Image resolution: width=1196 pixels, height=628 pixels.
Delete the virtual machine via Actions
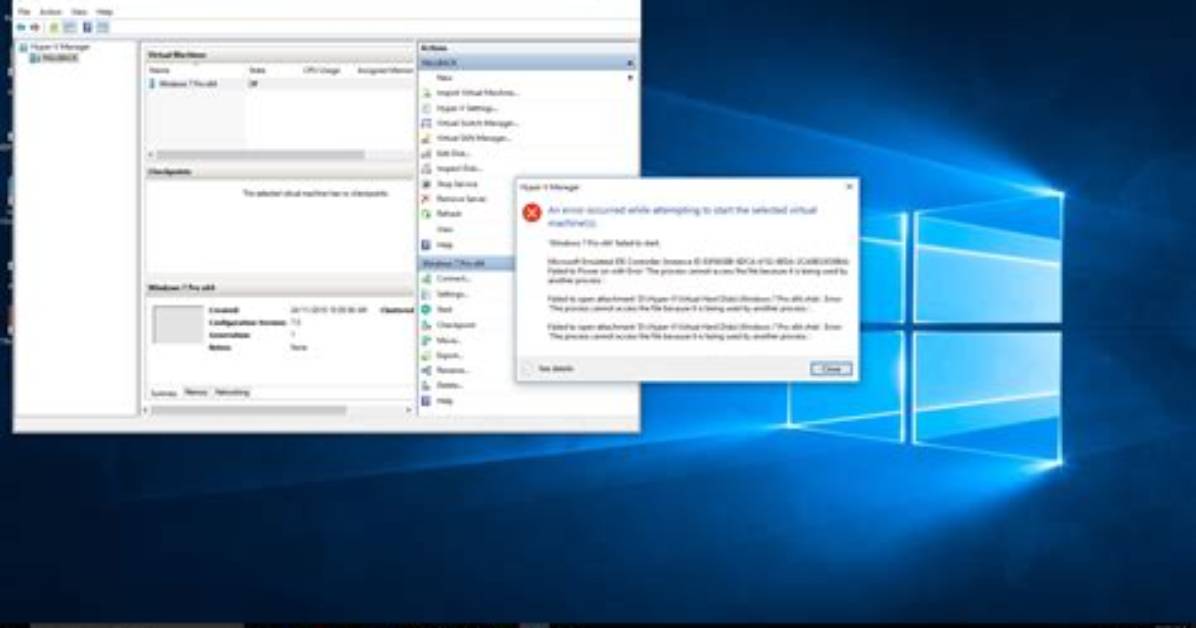pos(449,385)
